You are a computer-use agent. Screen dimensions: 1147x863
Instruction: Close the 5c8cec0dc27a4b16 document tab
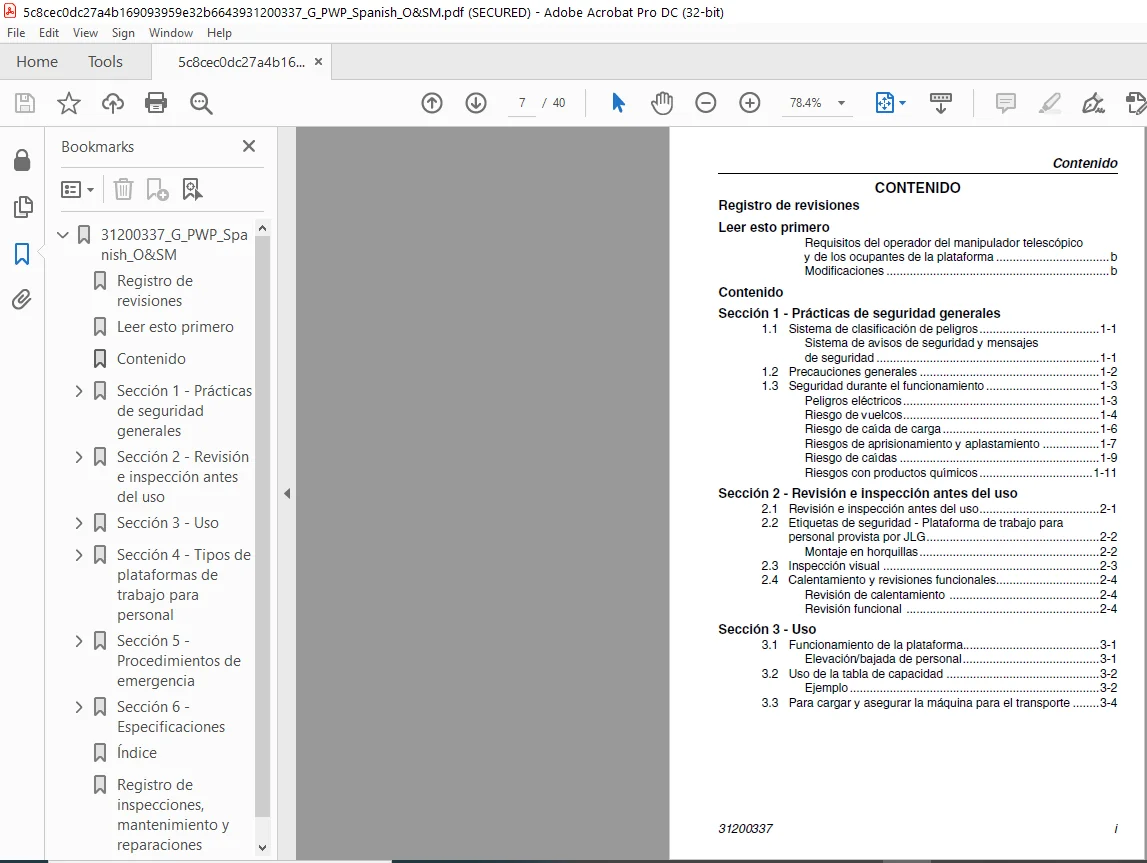[318, 62]
